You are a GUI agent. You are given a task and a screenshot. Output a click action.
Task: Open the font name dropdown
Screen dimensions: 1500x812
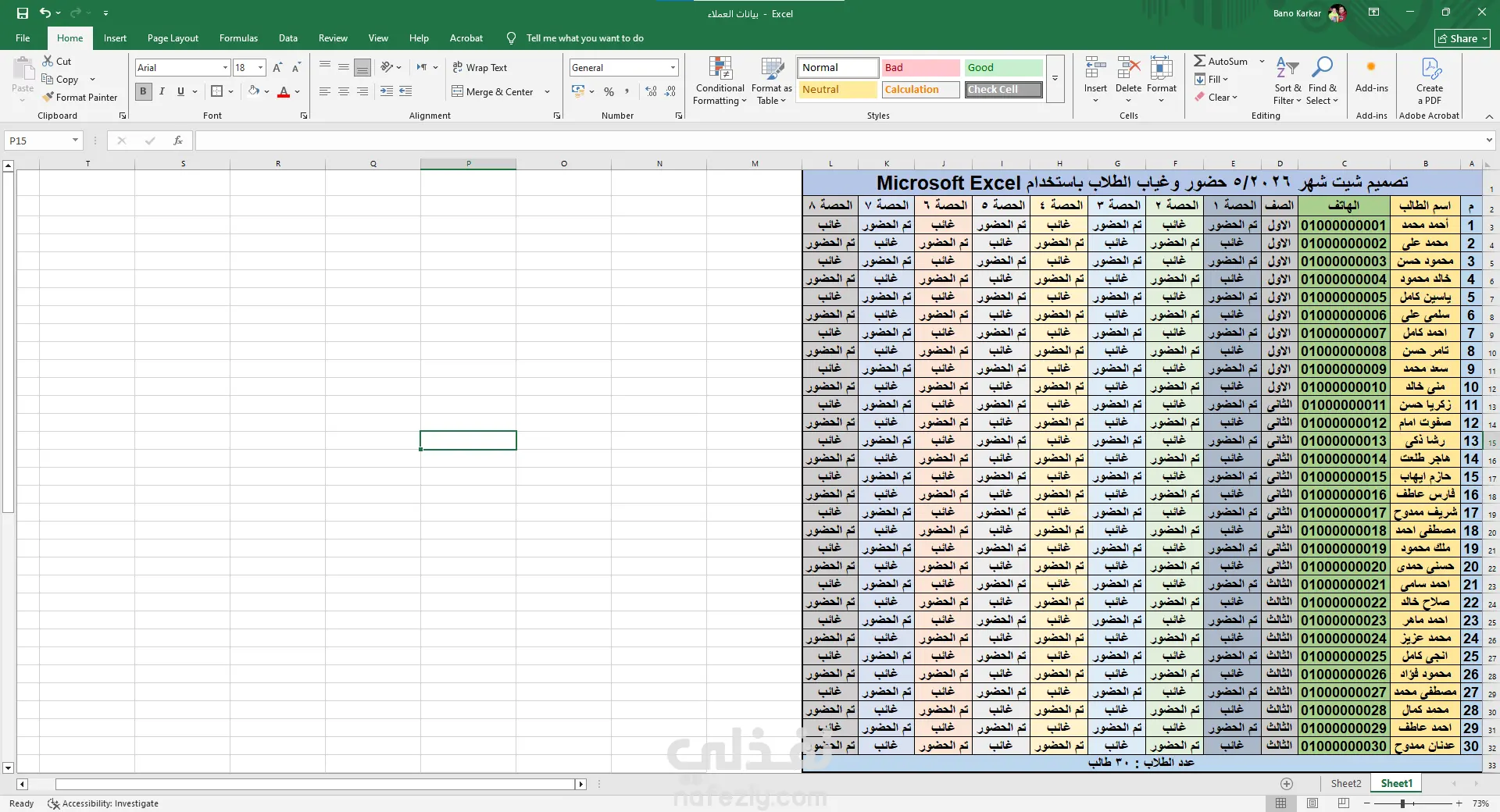pyautogui.click(x=225, y=68)
